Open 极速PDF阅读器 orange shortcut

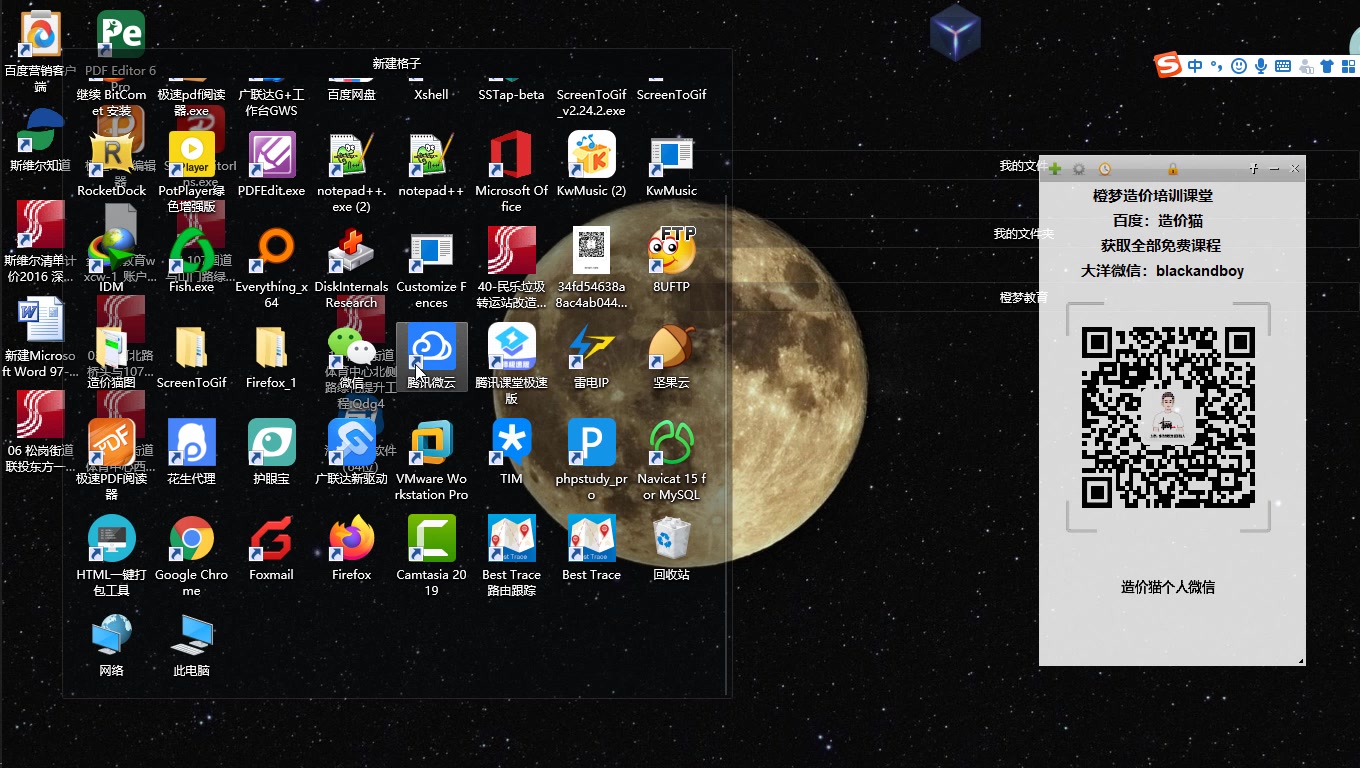click(x=112, y=460)
